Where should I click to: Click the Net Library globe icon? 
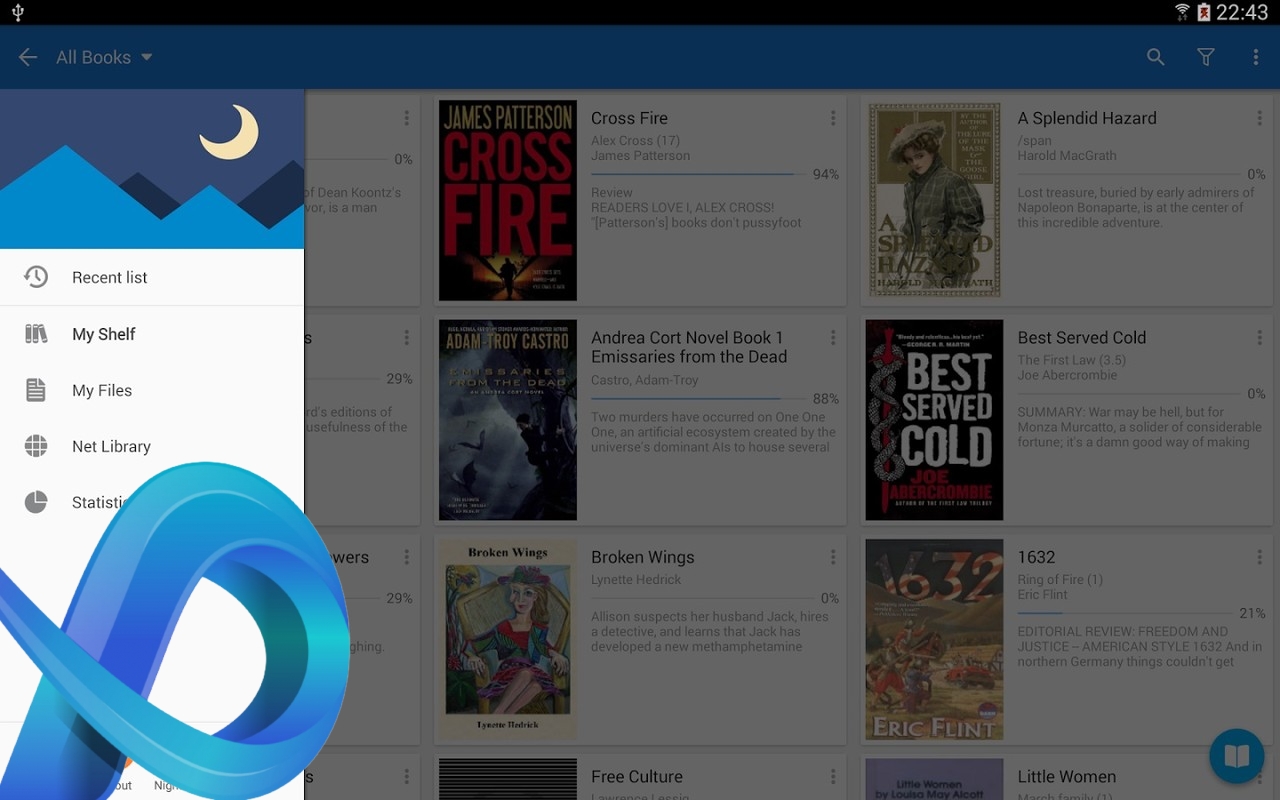(x=36, y=446)
